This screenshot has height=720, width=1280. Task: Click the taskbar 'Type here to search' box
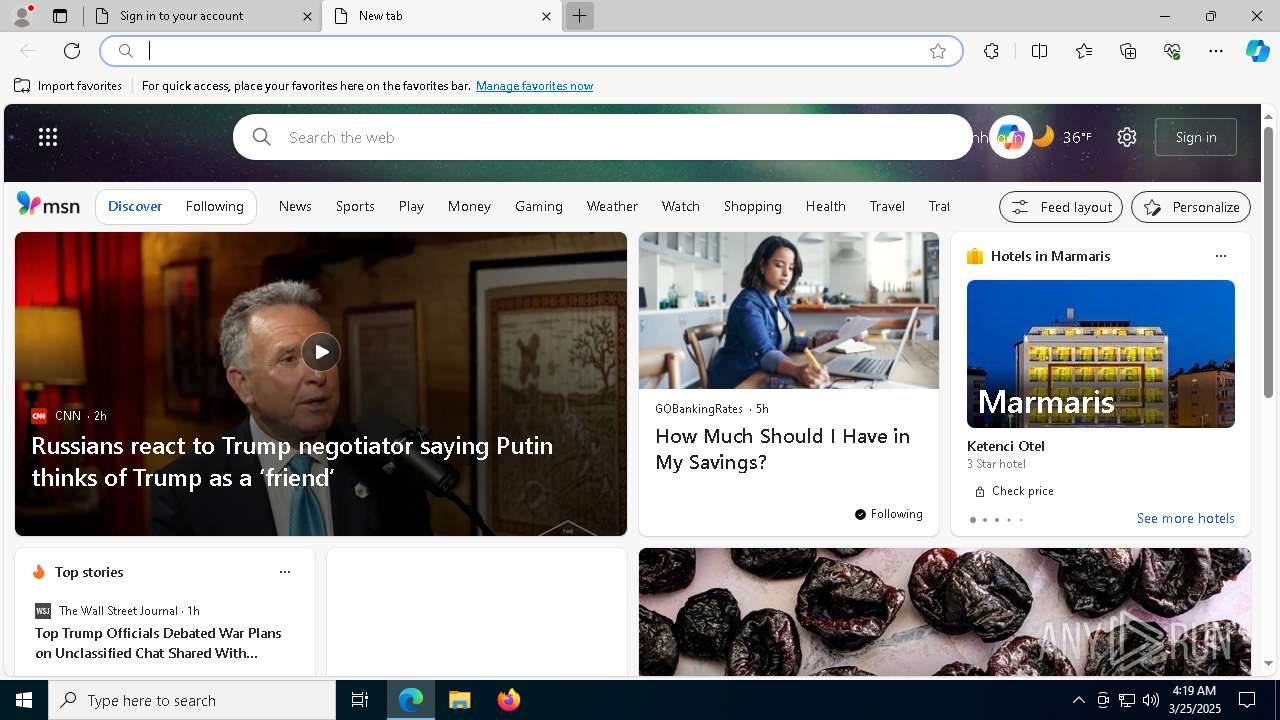click(x=192, y=700)
